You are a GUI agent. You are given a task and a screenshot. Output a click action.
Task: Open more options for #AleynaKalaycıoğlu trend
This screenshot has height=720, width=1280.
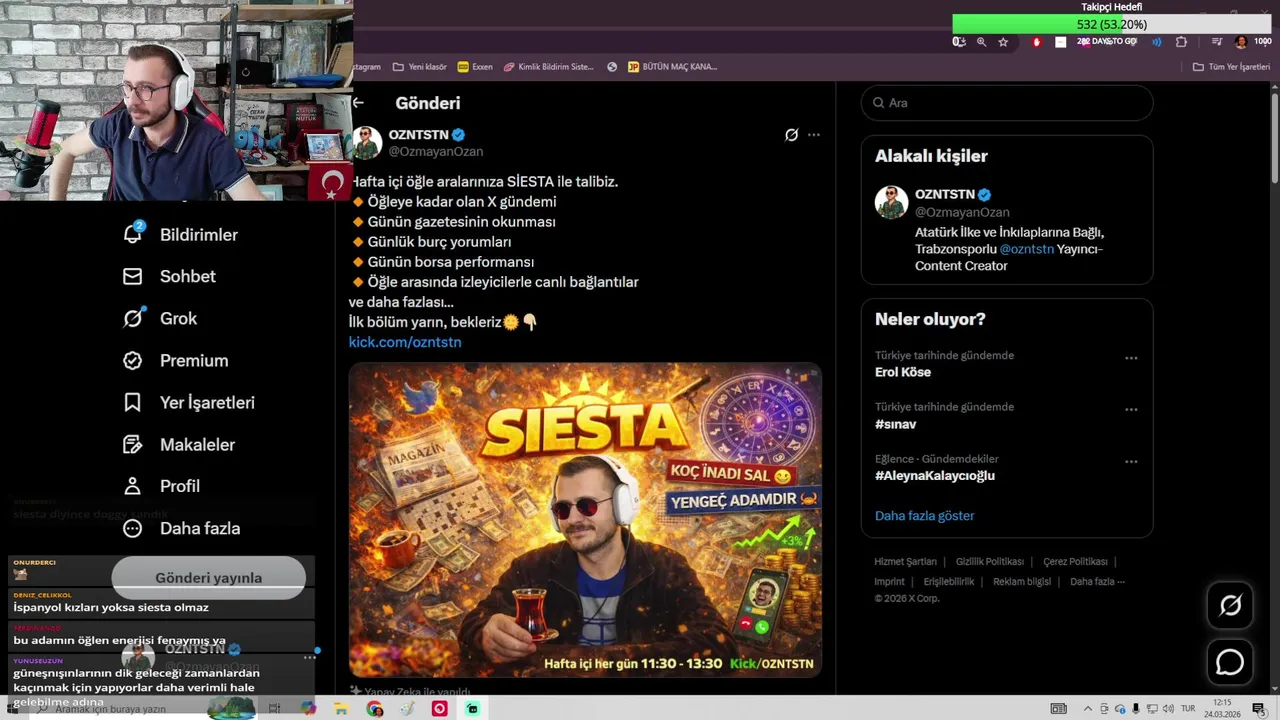tap(1131, 462)
